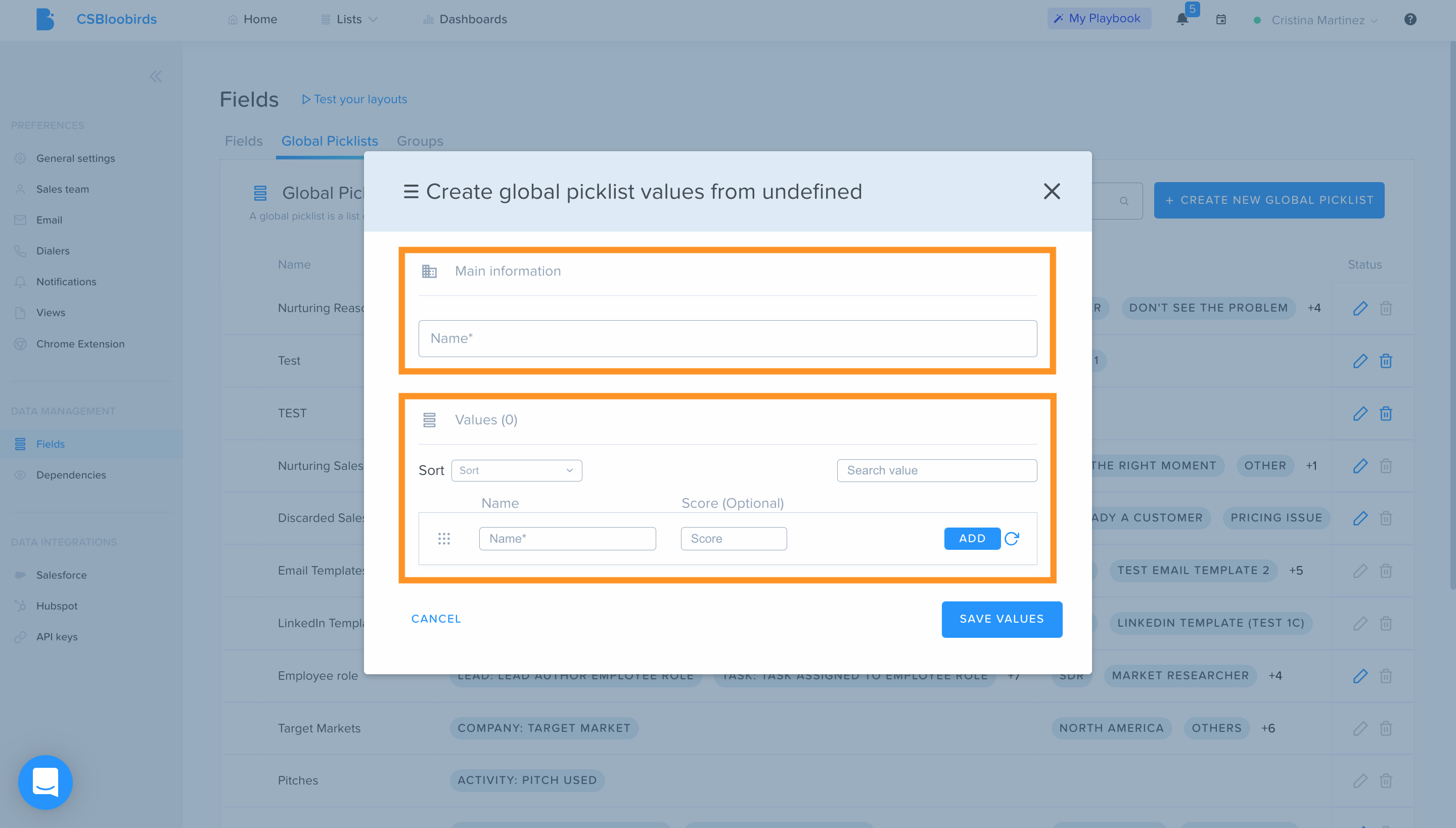Select the Global Picklists tab
Screen dimensions: 1456x828
click(x=329, y=141)
